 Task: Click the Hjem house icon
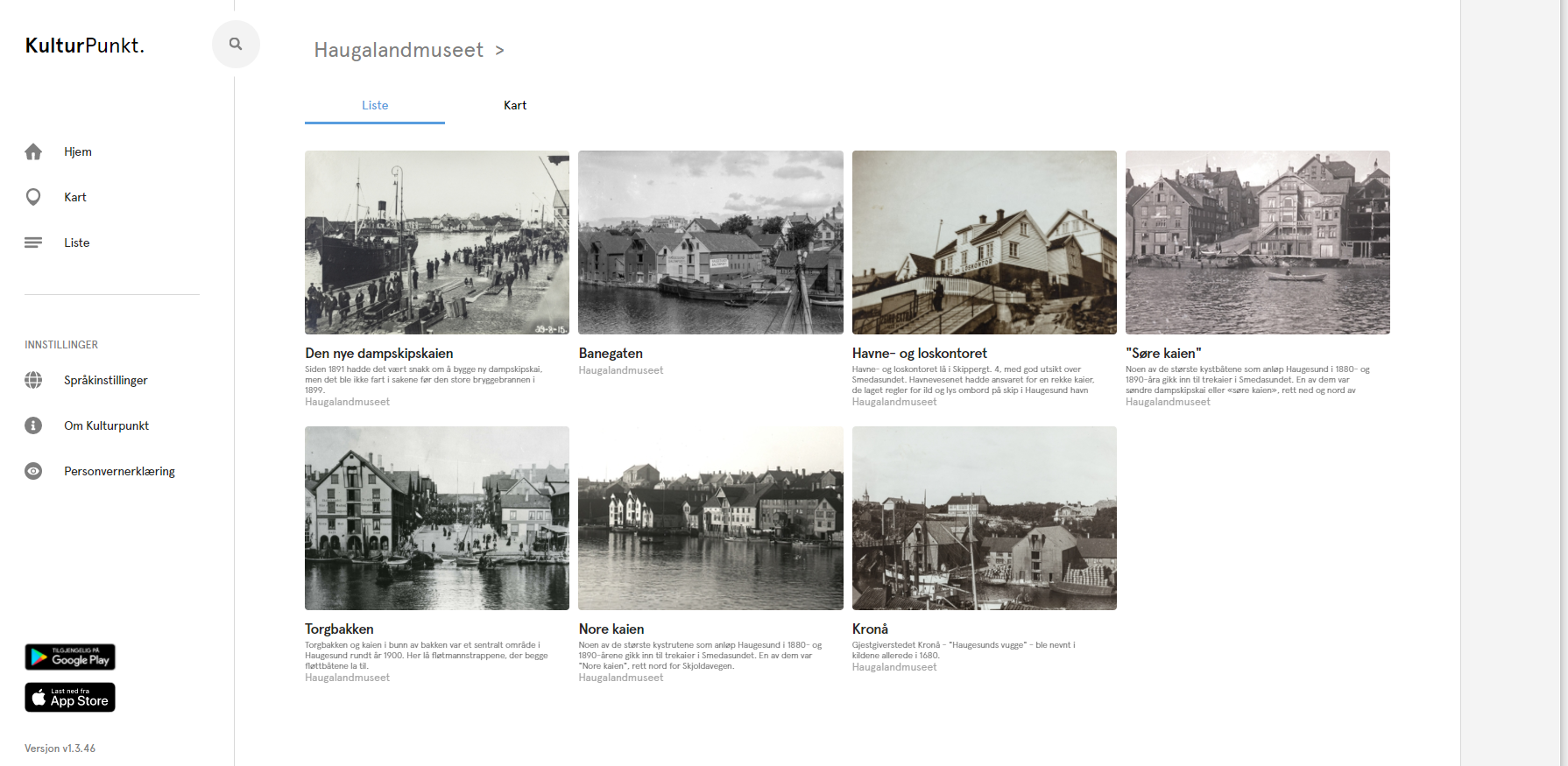point(33,151)
